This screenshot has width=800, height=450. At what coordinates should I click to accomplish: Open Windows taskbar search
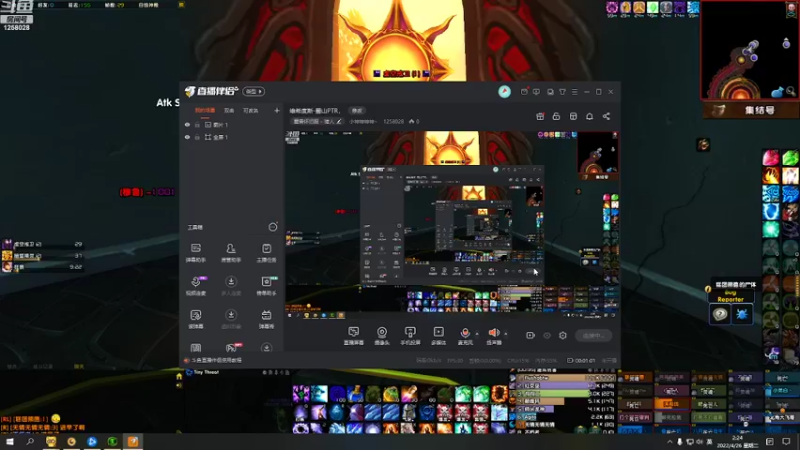tap(30, 441)
